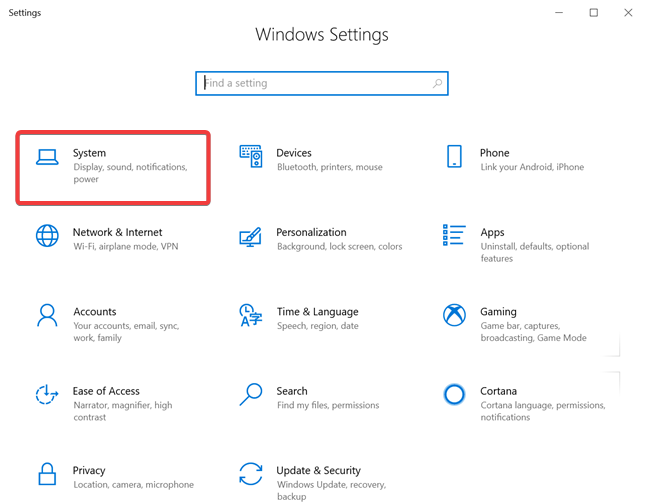645x504 pixels.
Task: Open the Update & Security arrows icon
Action: (251, 474)
